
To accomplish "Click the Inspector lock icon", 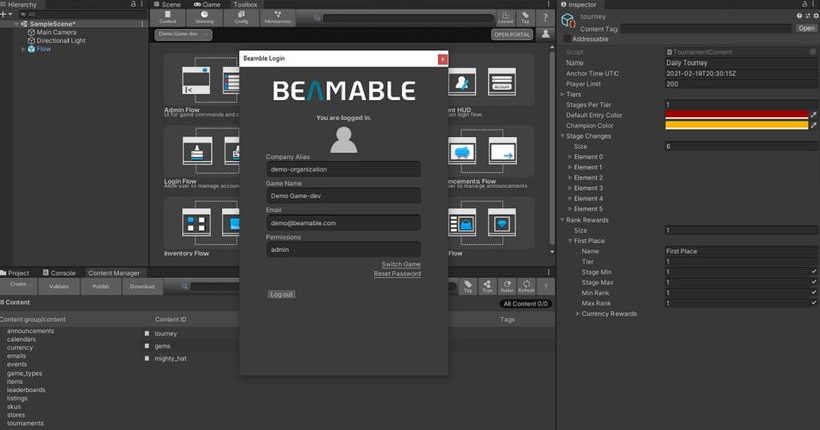I will (805, 4).
